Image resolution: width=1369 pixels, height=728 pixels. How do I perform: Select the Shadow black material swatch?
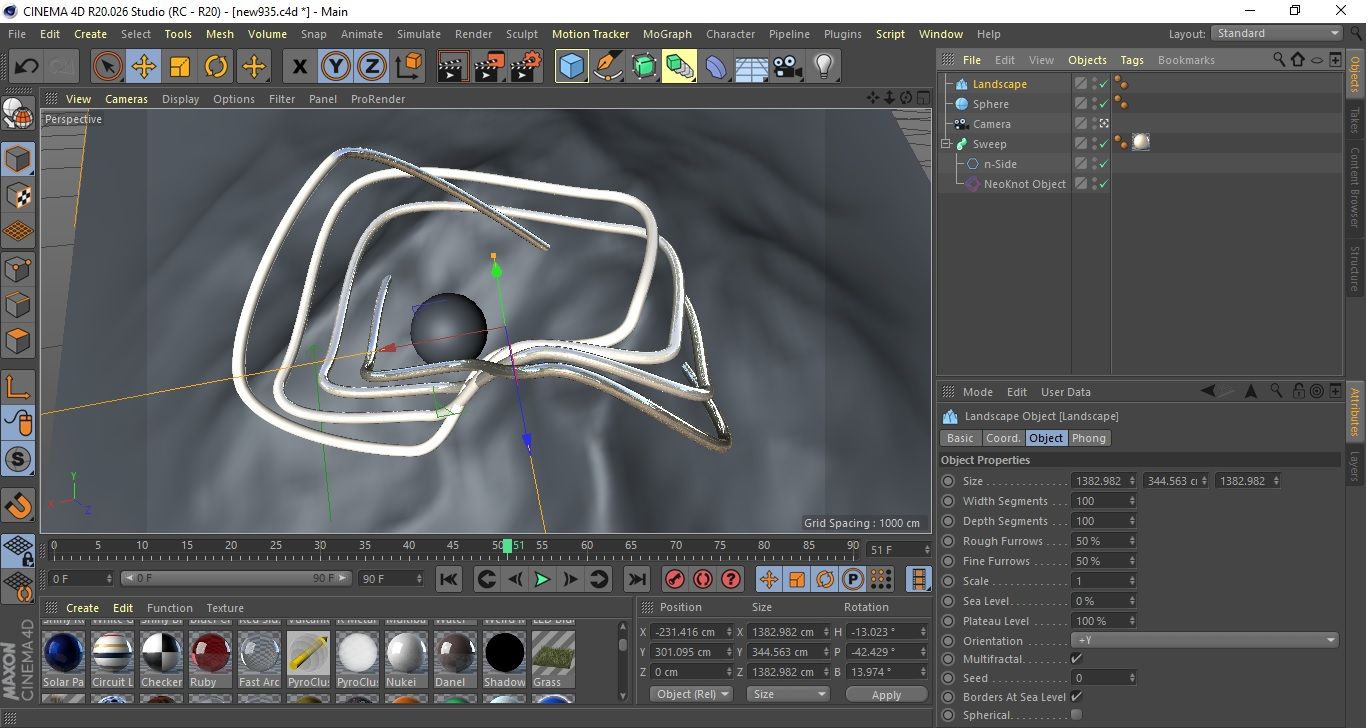(x=504, y=653)
